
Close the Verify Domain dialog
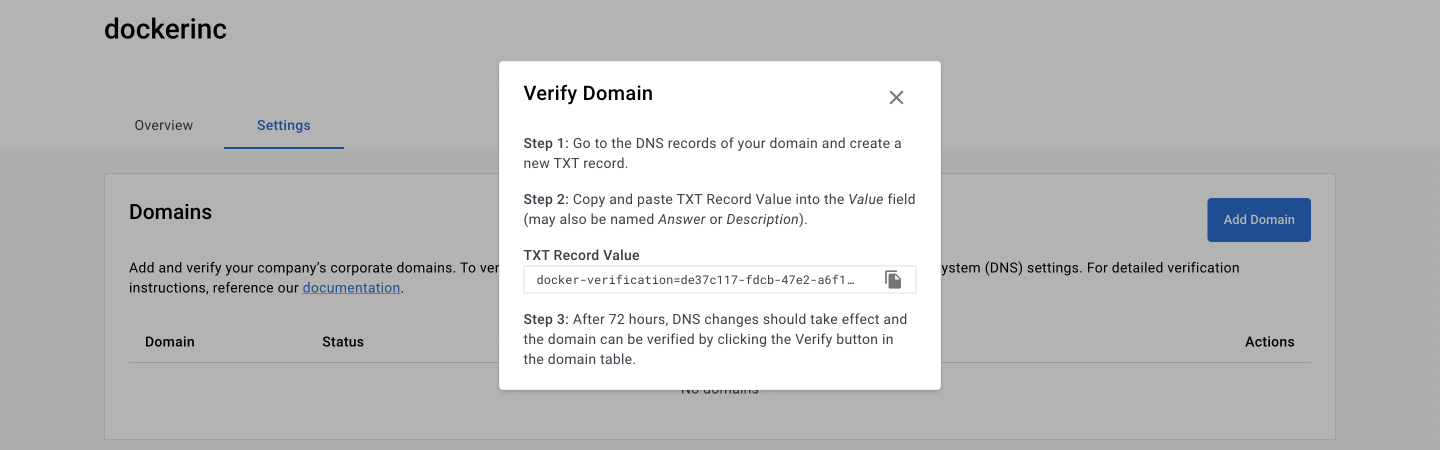[896, 97]
